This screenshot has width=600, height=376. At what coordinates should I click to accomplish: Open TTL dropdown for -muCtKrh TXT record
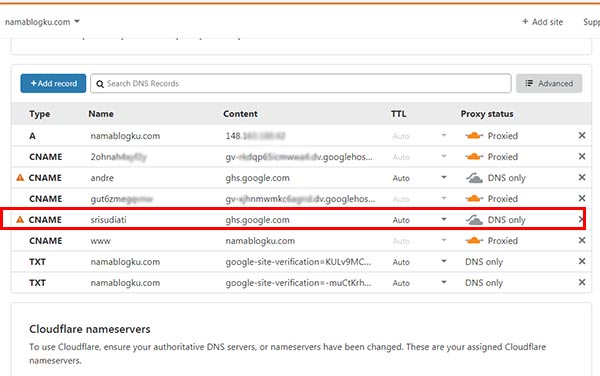(444, 282)
